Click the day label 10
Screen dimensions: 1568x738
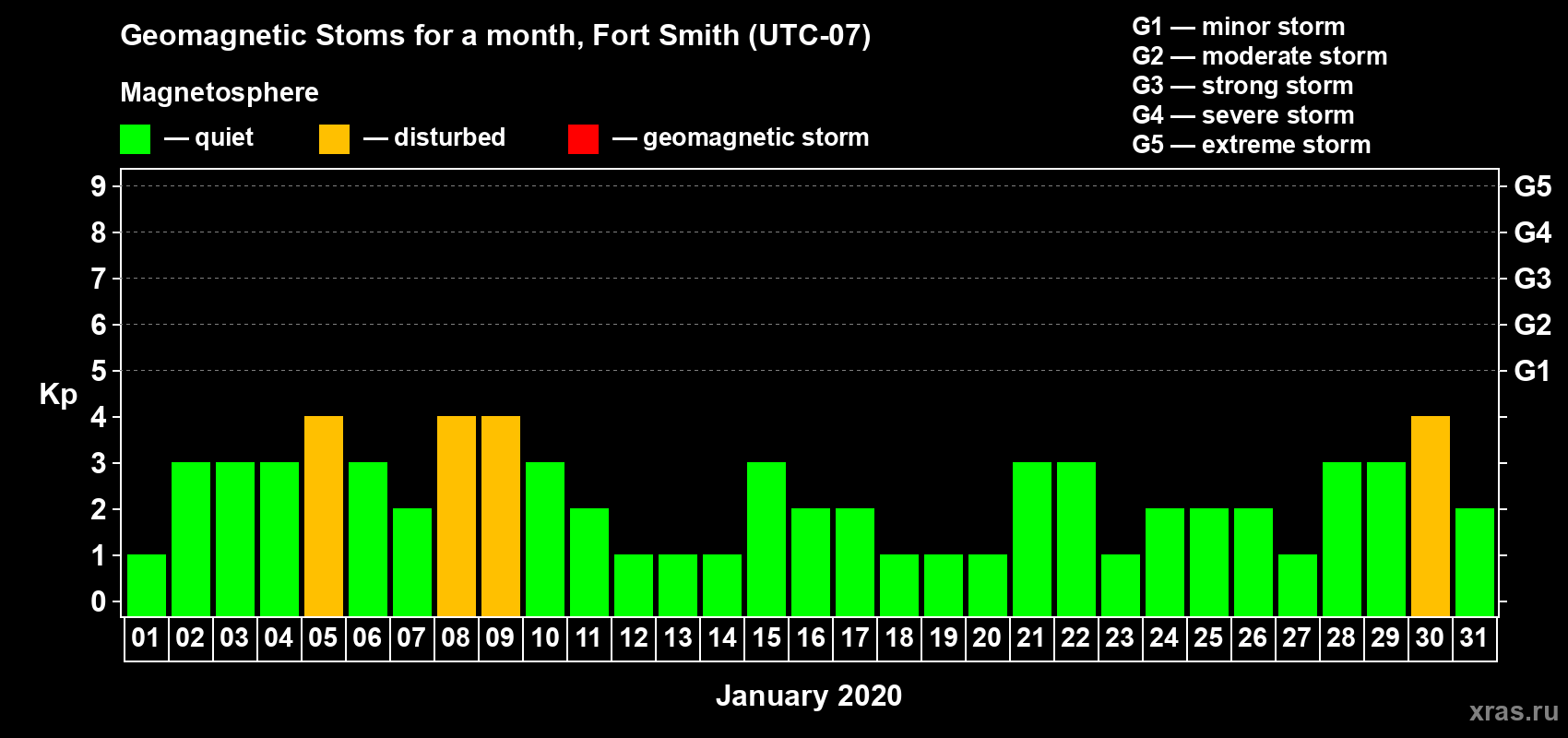click(x=545, y=638)
